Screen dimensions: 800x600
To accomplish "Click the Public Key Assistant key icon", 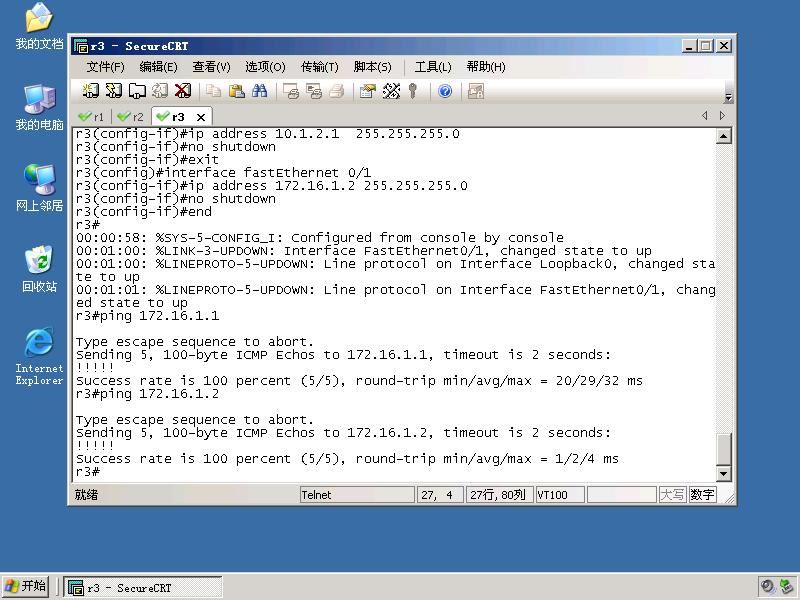I will [413, 91].
